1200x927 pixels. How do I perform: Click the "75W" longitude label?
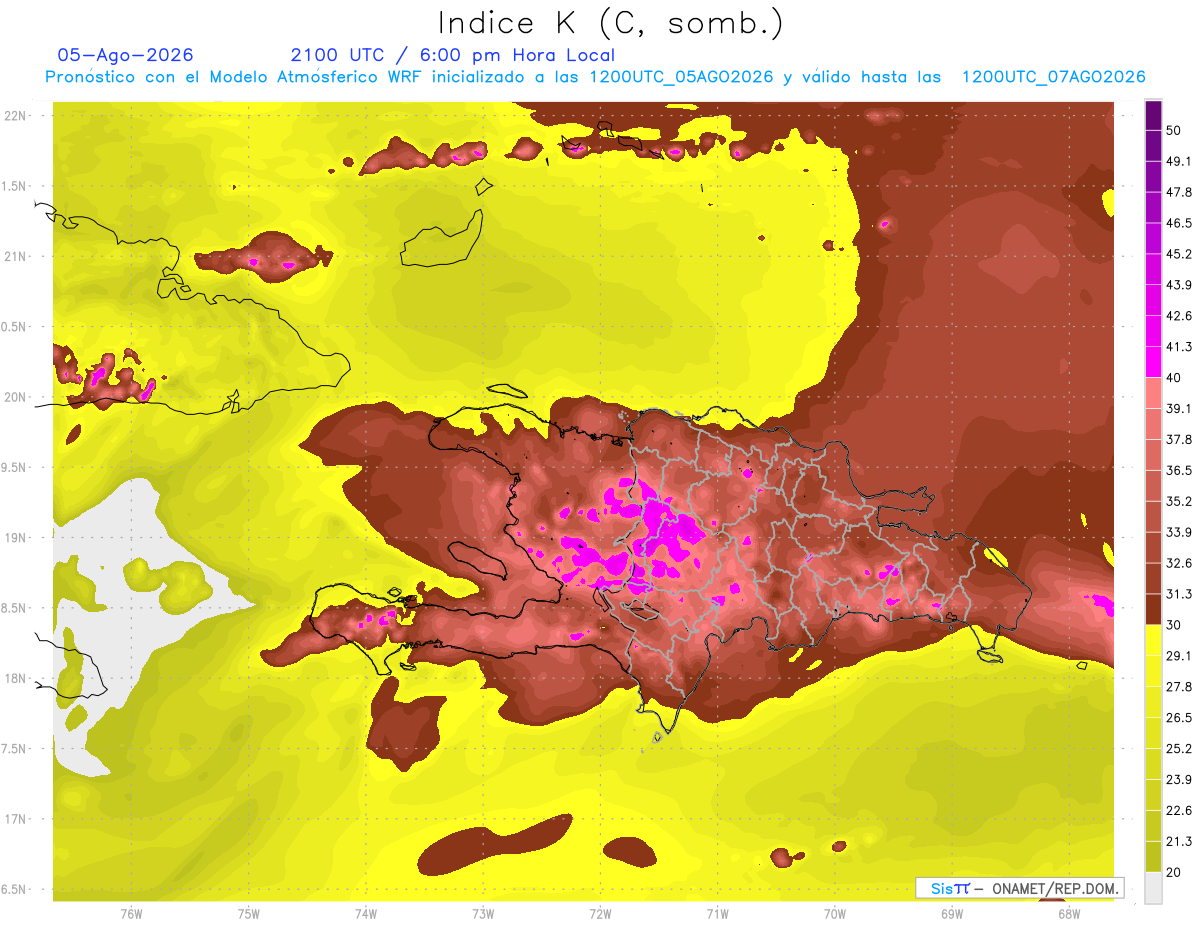(249, 913)
